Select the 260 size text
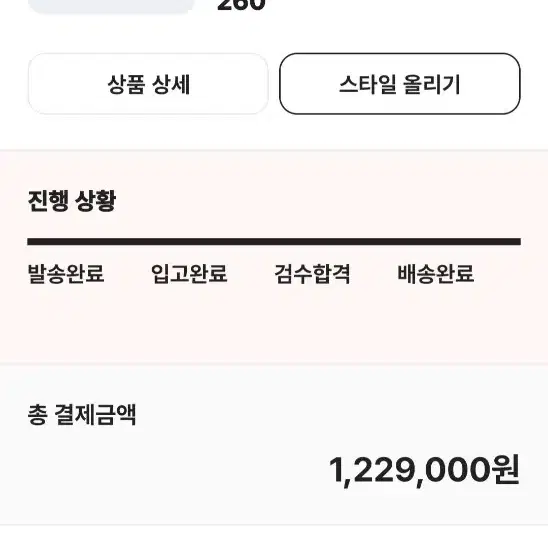 (241, 5)
